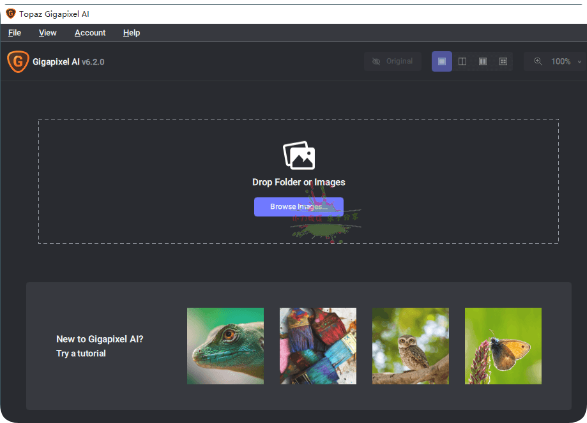Click the zoom magnifier icon
The width and height of the screenshot is (587, 423).
coord(538,61)
